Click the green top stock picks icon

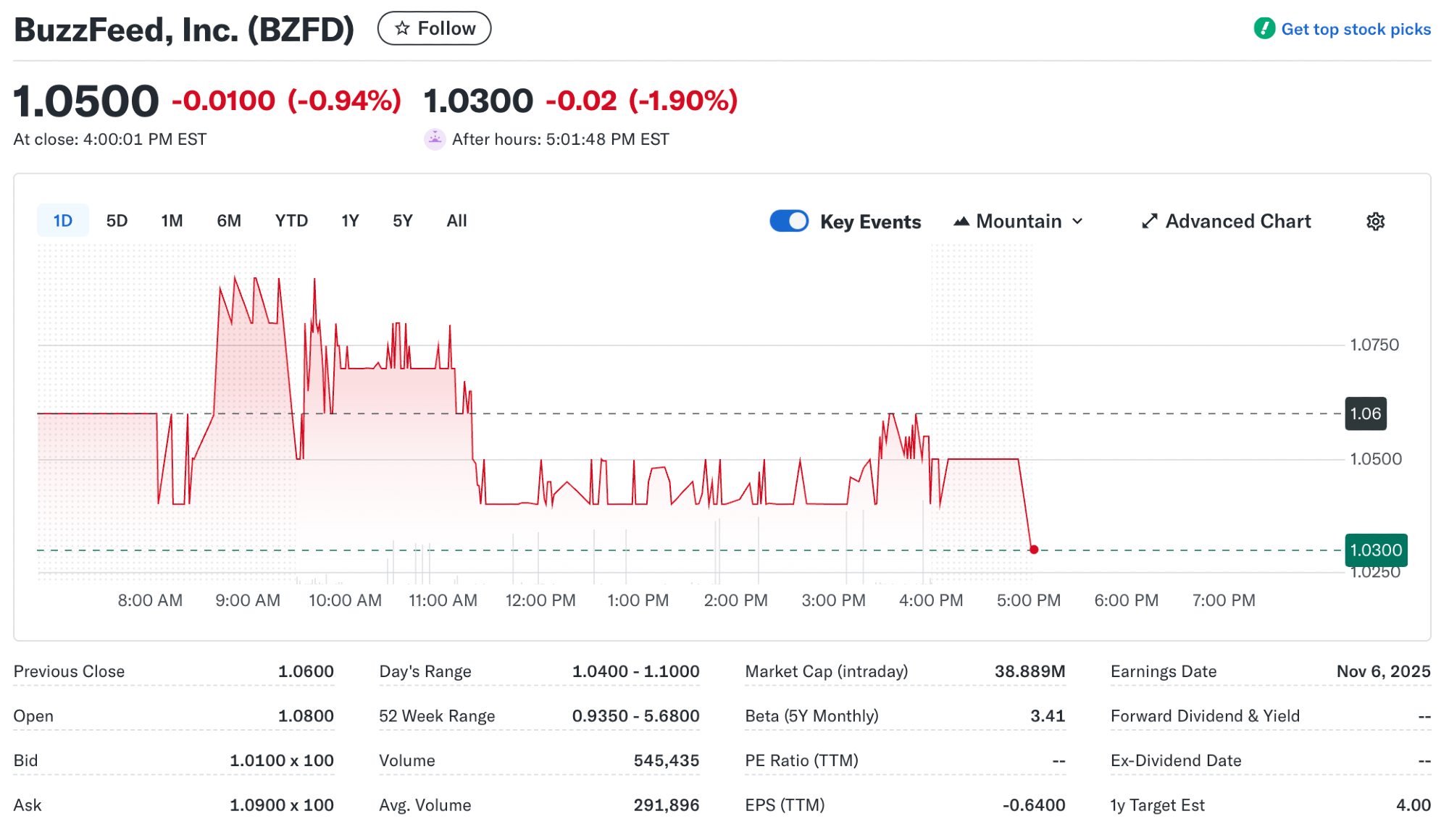point(1264,29)
